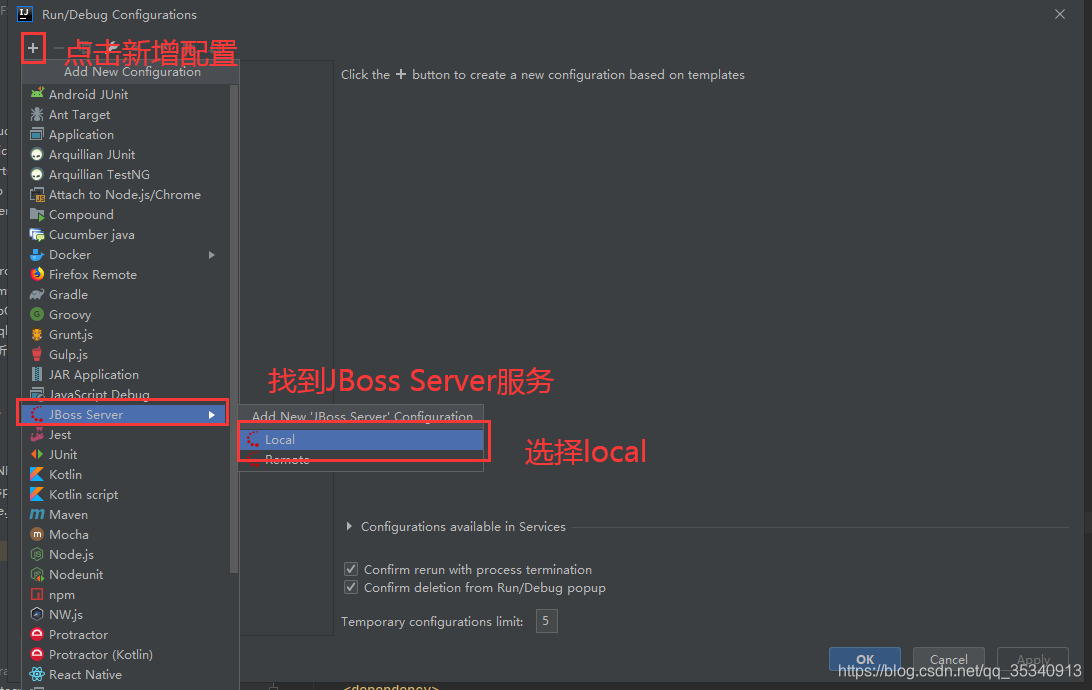Click the React Native atom icon
Image resolution: width=1092 pixels, height=690 pixels.
(37, 674)
